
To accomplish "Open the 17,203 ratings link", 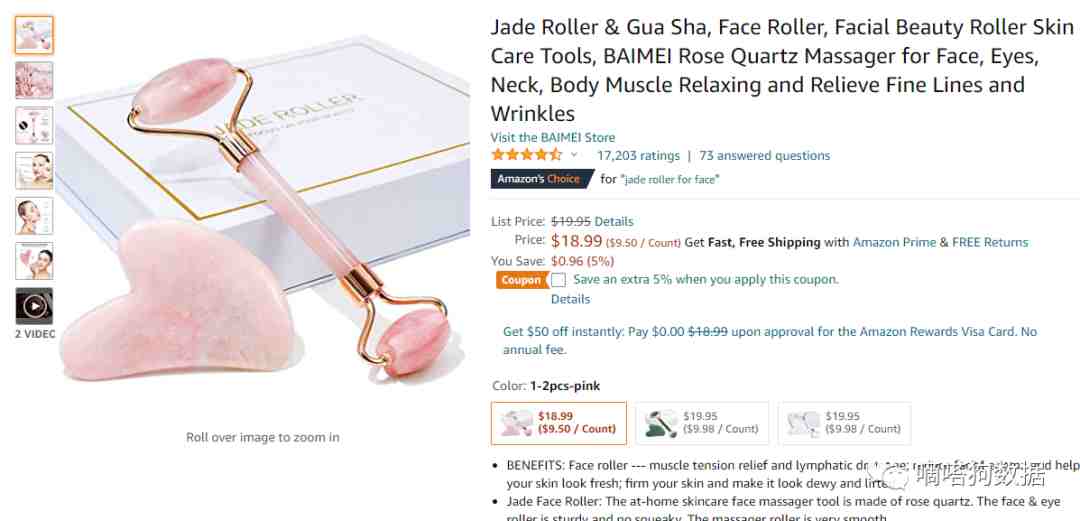I will pos(638,156).
